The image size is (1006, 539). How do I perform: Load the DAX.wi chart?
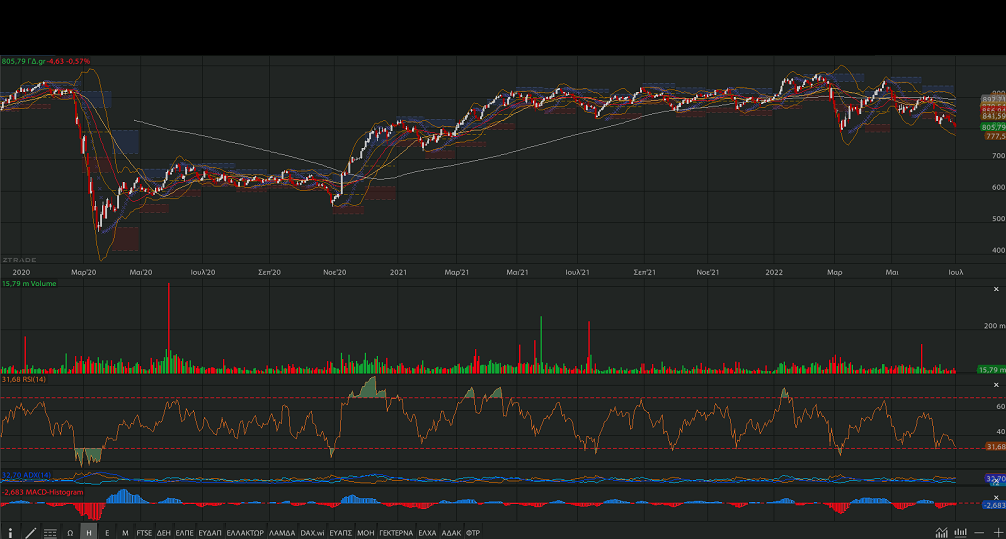[x=313, y=533]
